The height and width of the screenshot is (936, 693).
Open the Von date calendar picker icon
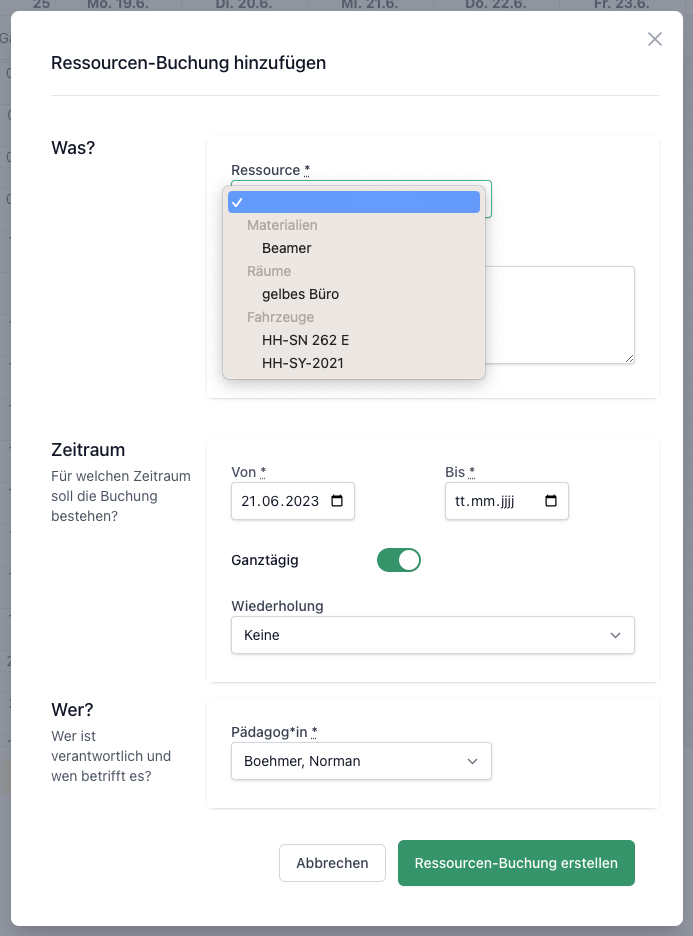(x=337, y=501)
